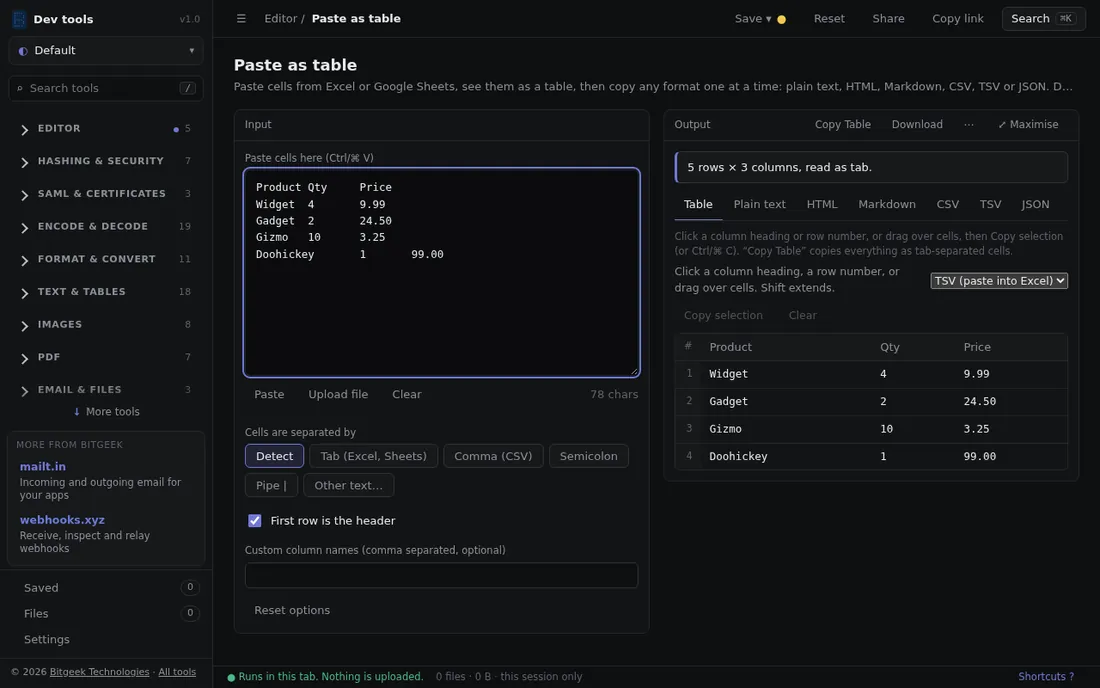
Task: Open the Bitgeek Technologies footer link
Action: (x=99, y=672)
